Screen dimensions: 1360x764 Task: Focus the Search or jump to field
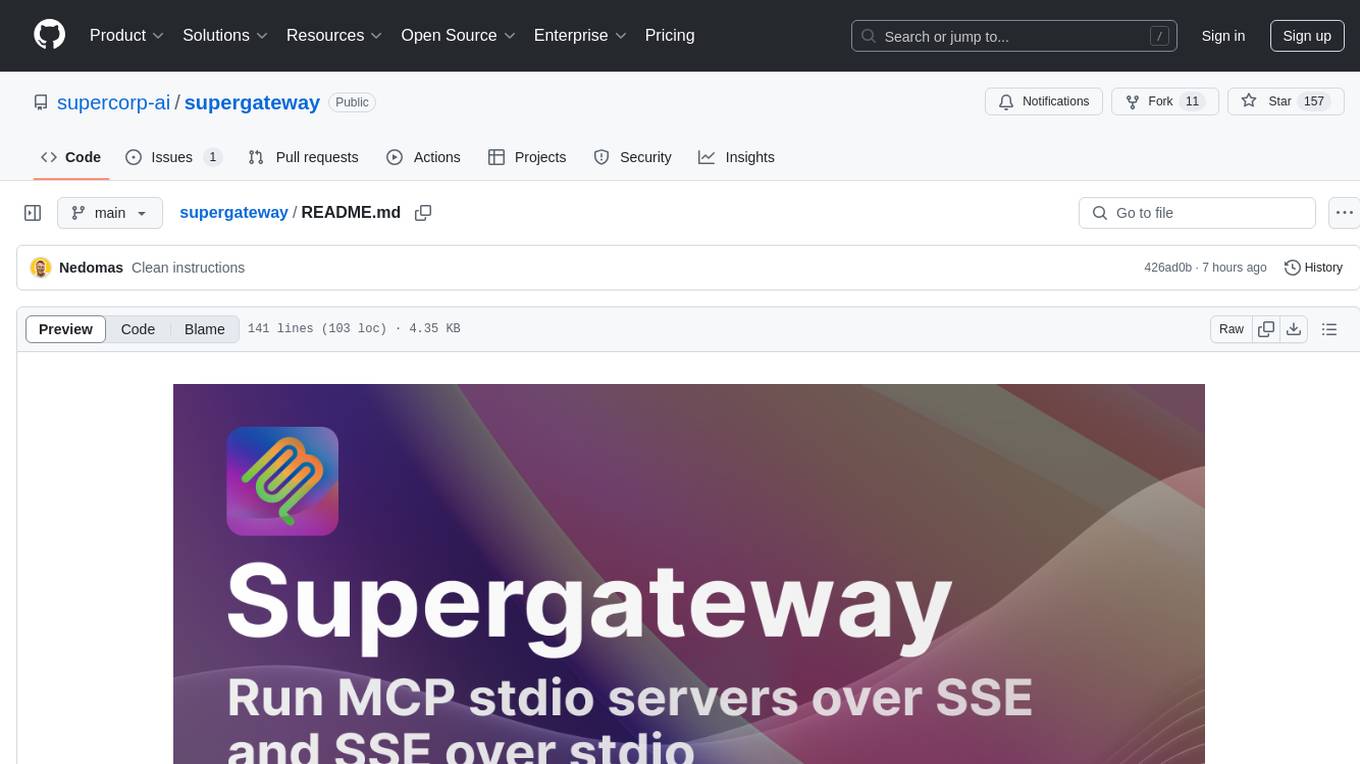pyautogui.click(x=1014, y=36)
